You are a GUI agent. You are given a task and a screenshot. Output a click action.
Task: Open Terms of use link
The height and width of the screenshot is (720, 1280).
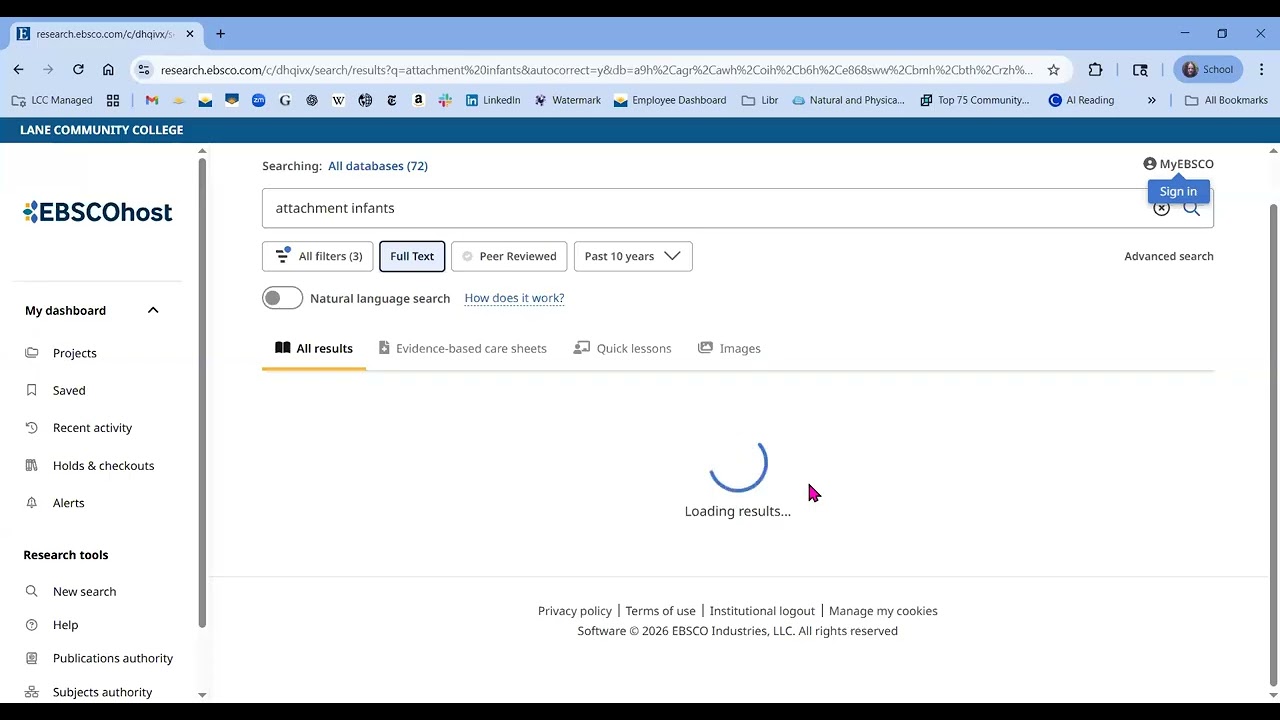pos(660,611)
